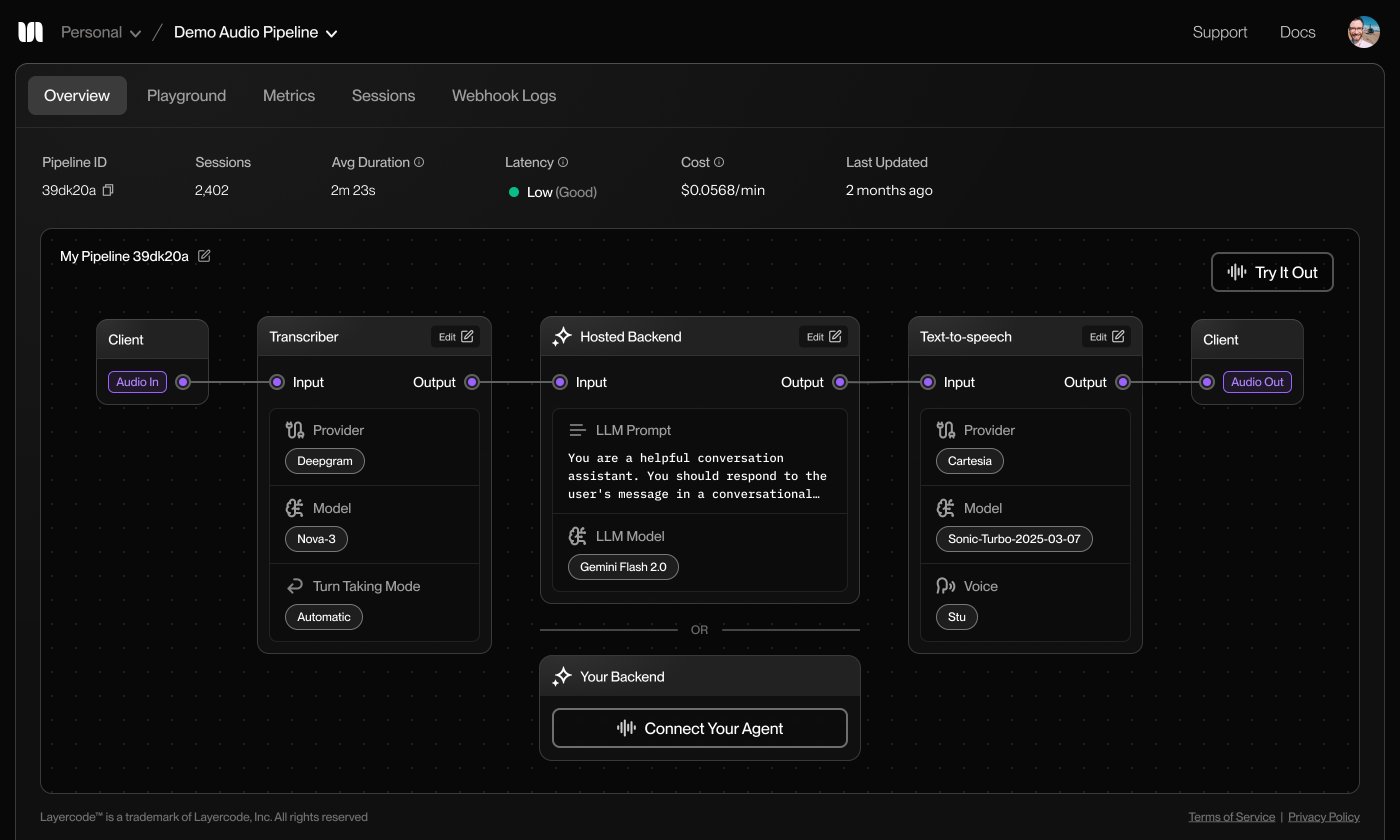Open the Demo Audio Pipeline dropdown
The height and width of the screenshot is (840, 1400).
[255, 32]
